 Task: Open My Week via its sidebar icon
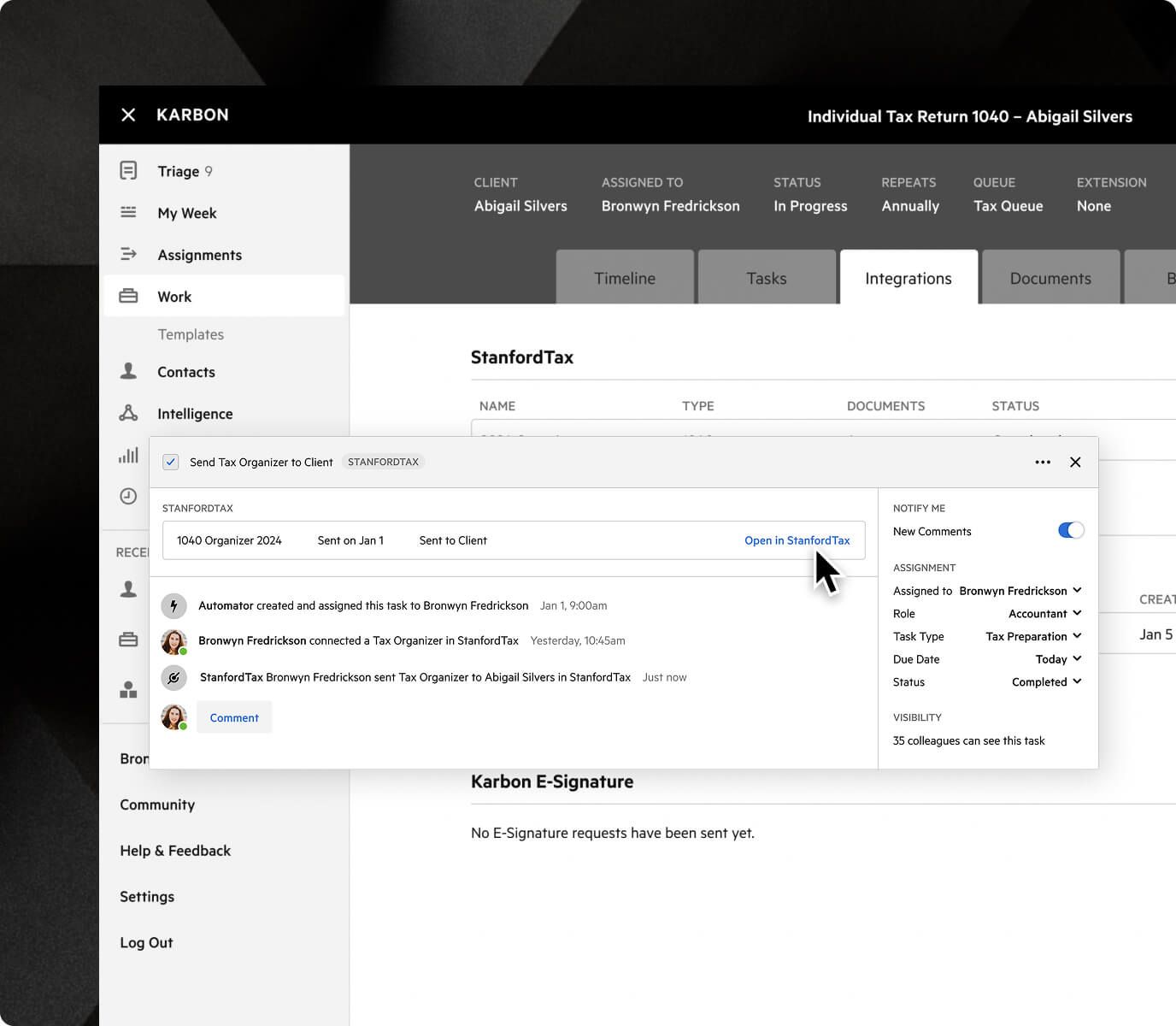(x=128, y=212)
